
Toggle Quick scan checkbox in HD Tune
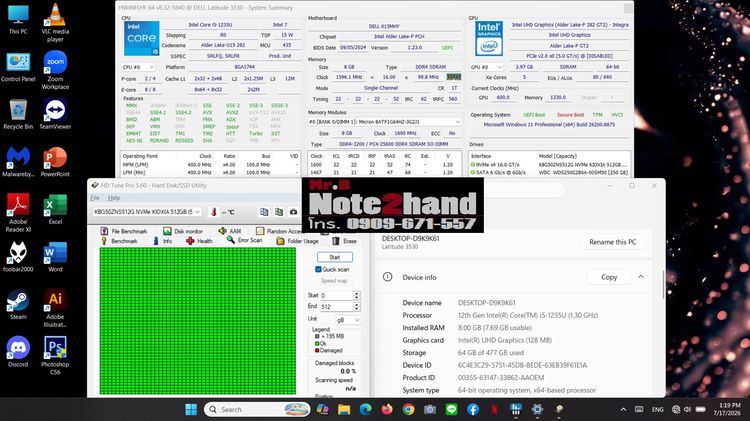click(318, 269)
